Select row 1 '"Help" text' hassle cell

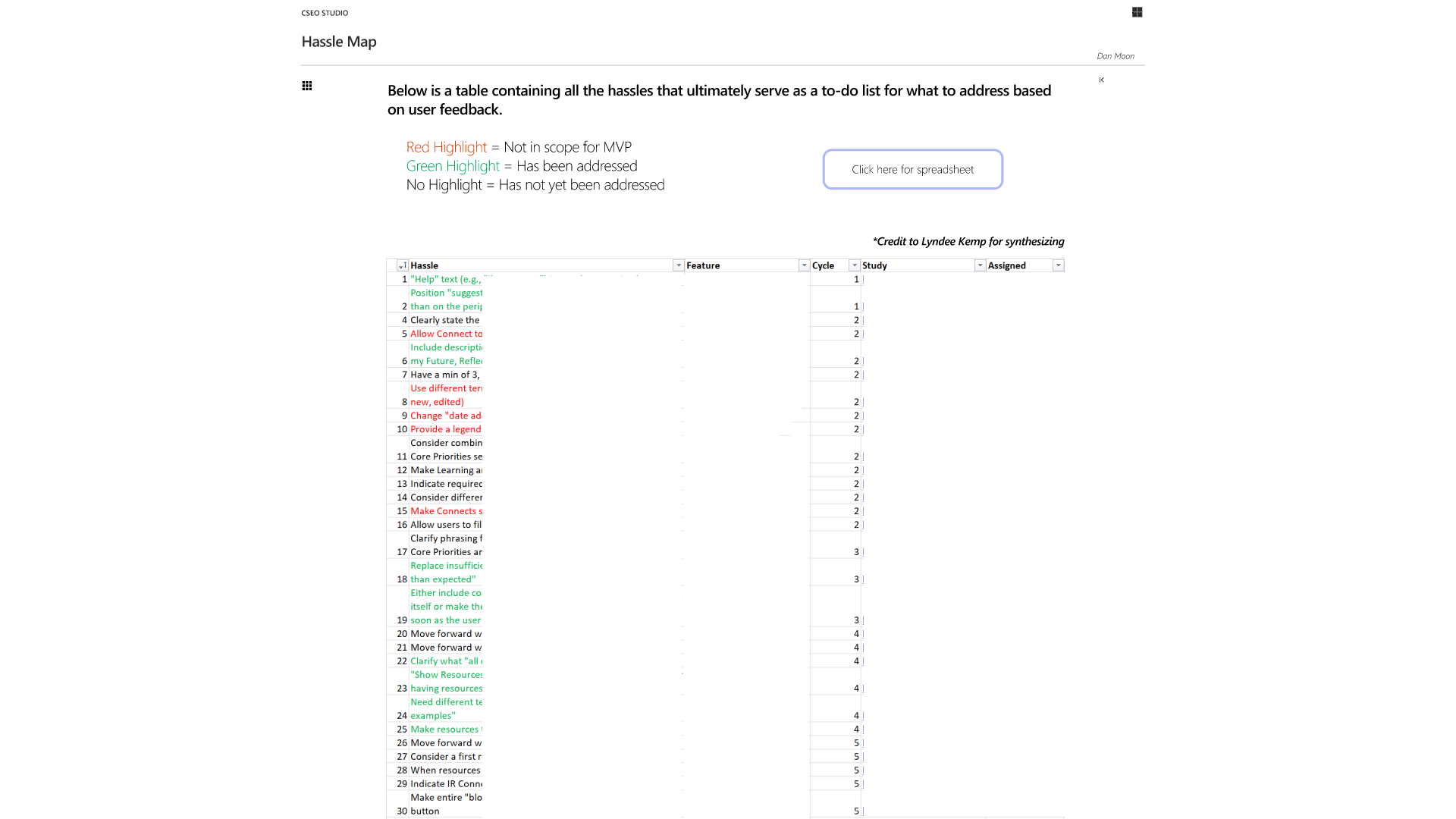[x=446, y=279]
